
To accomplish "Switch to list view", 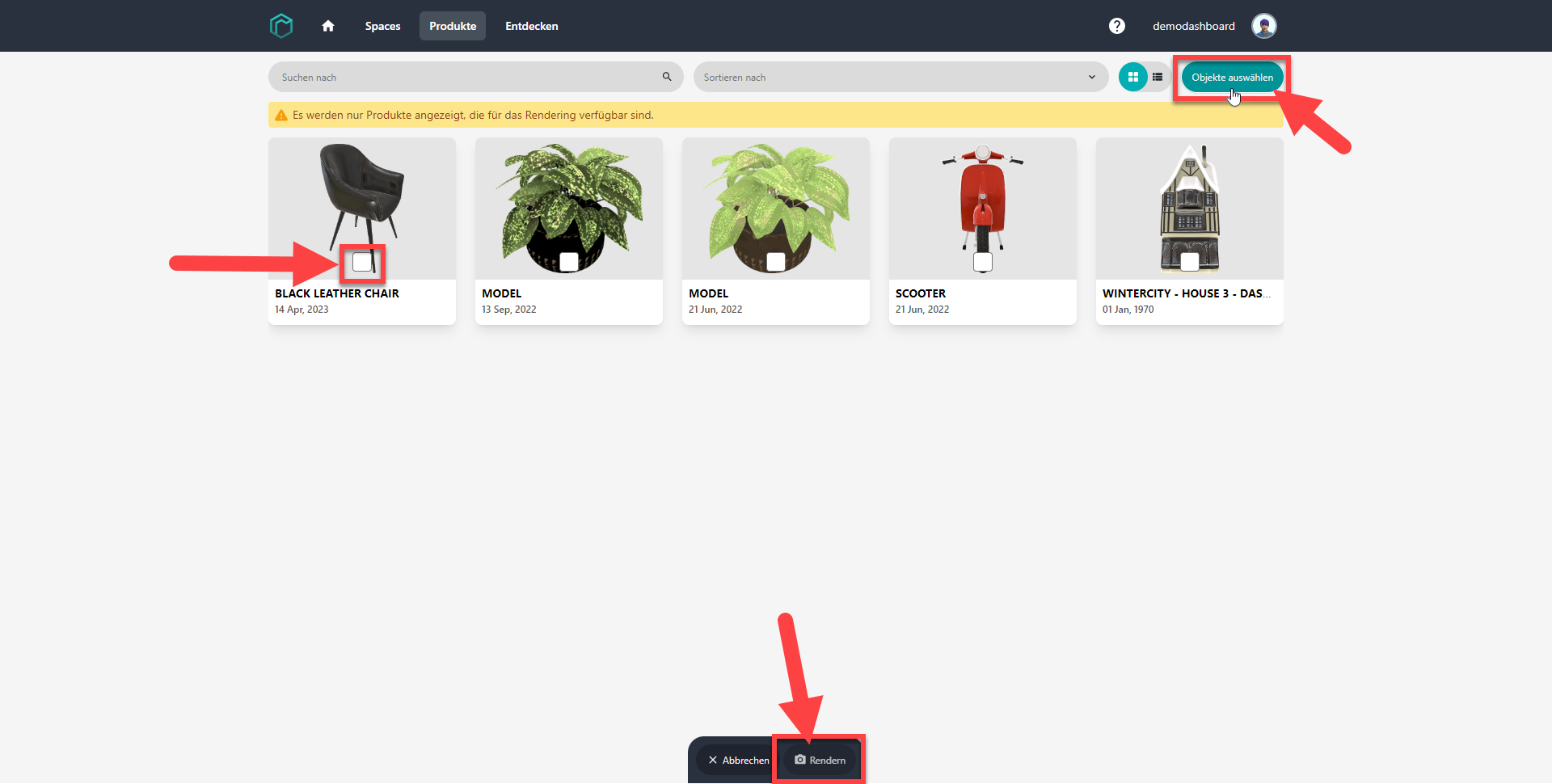I will pos(1158,77).
